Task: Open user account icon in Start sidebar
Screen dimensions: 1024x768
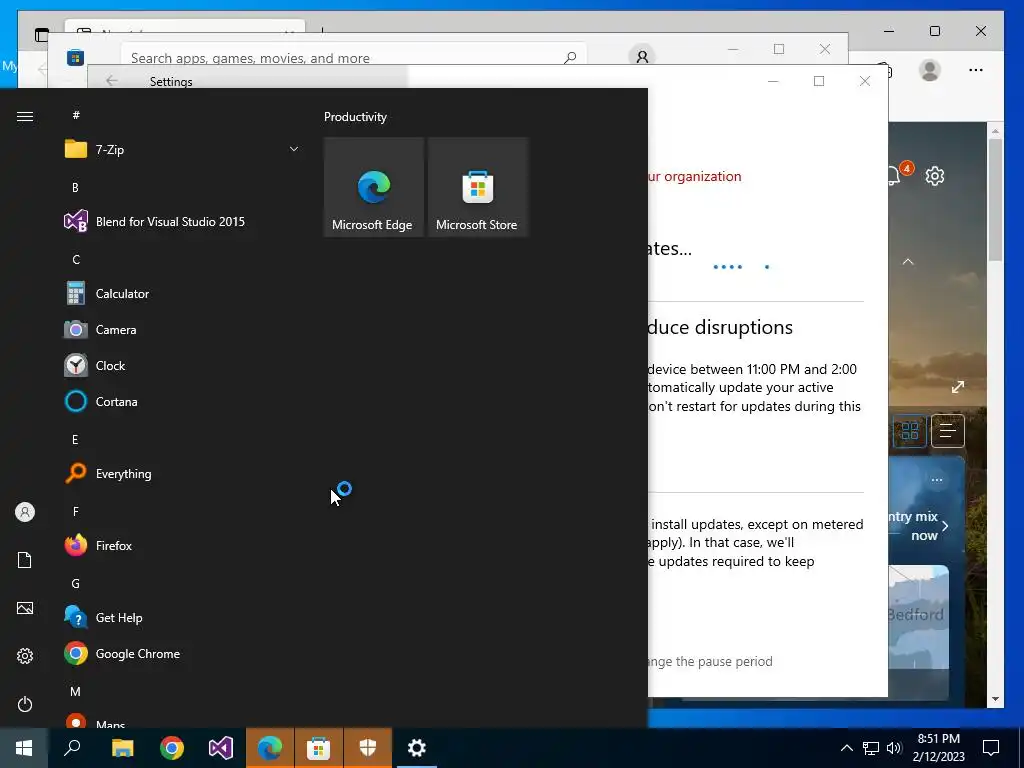Action: tap(25, 512)
